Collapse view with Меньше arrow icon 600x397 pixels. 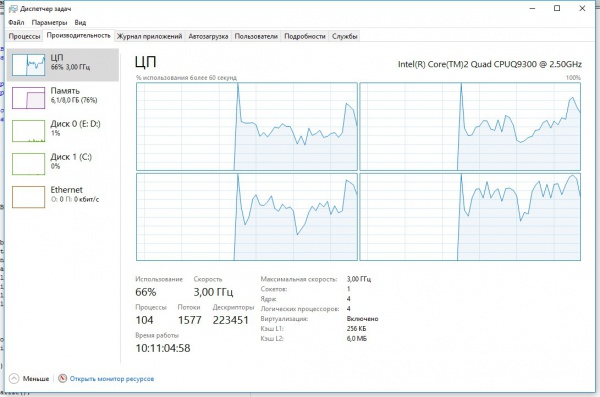[x=14, y=379]
